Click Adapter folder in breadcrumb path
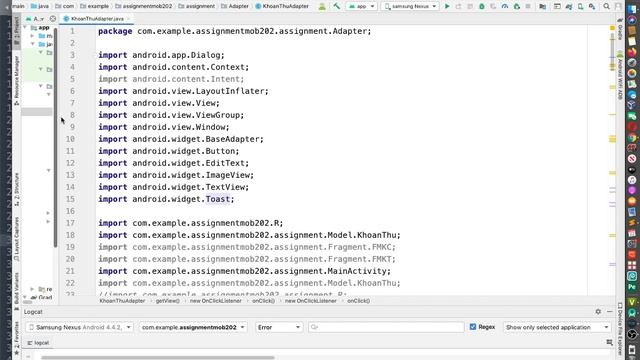This screenshot has height=360, width=640. pos(235,6)
